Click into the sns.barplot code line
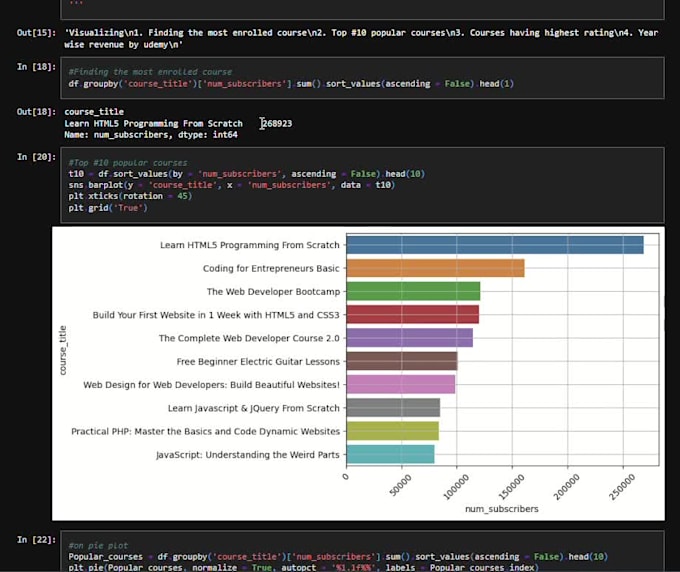This screenshot has height=572, width=680. click(x=230, y=185)
